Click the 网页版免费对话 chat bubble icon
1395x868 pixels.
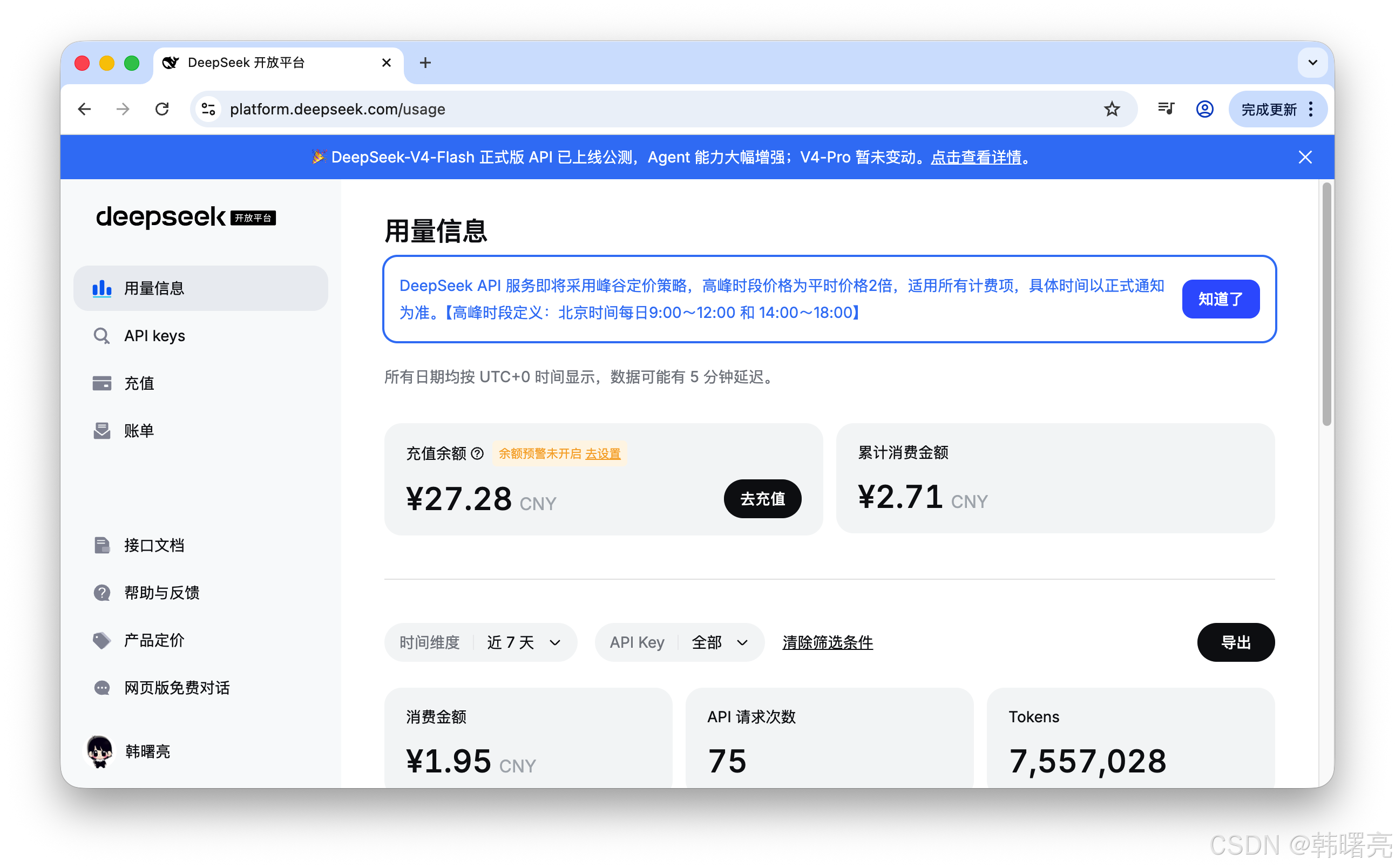click(x=101, y=687)
